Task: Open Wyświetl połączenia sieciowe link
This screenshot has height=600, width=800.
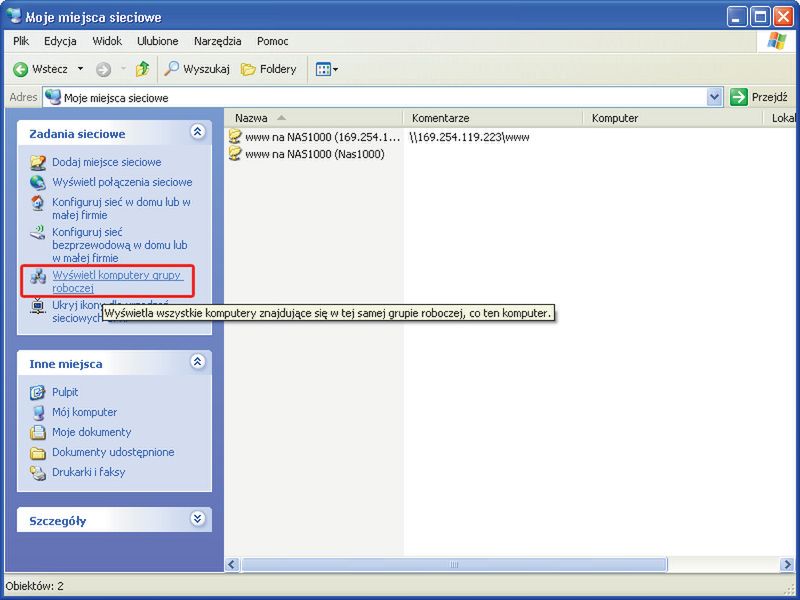Action: 122,182
